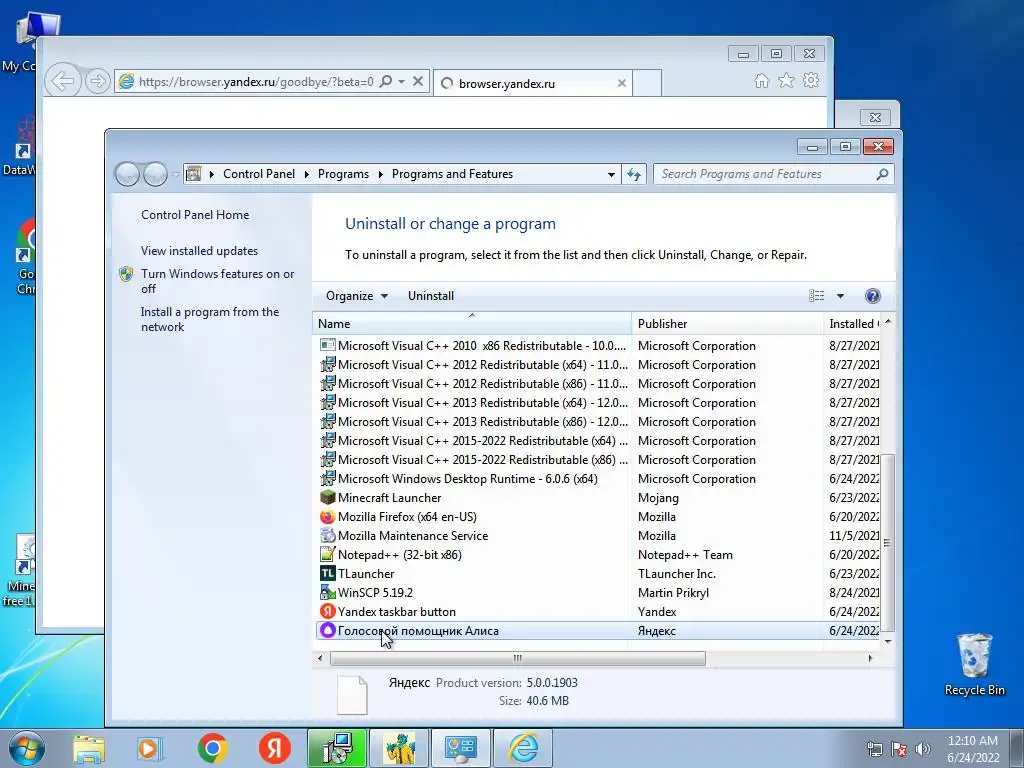Sort the list by Name column
The height and width of the screenshot is (768, 1024).
tap(472, 324)
